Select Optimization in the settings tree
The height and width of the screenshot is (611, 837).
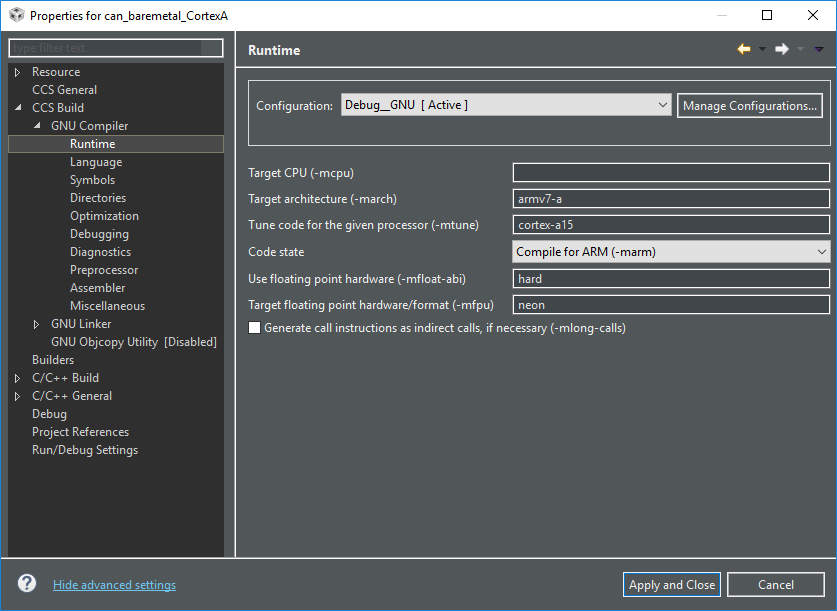105,216
